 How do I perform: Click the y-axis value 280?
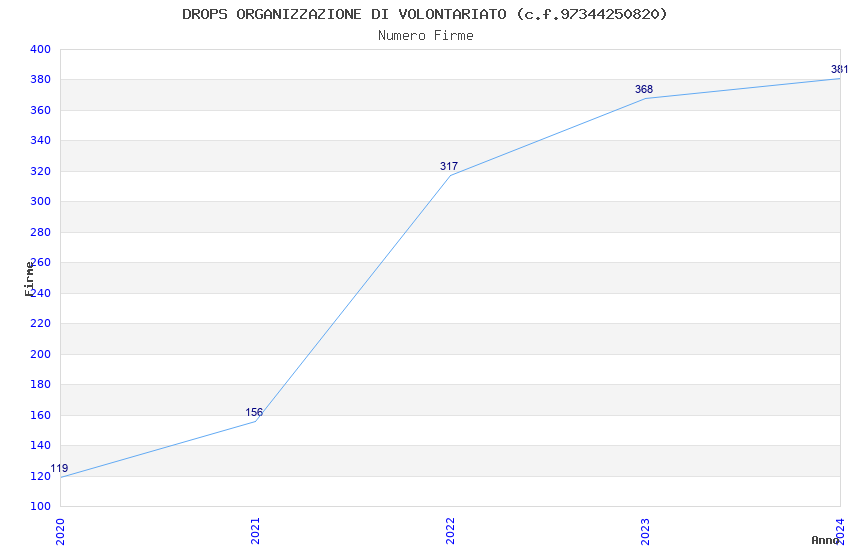(40, 232)
